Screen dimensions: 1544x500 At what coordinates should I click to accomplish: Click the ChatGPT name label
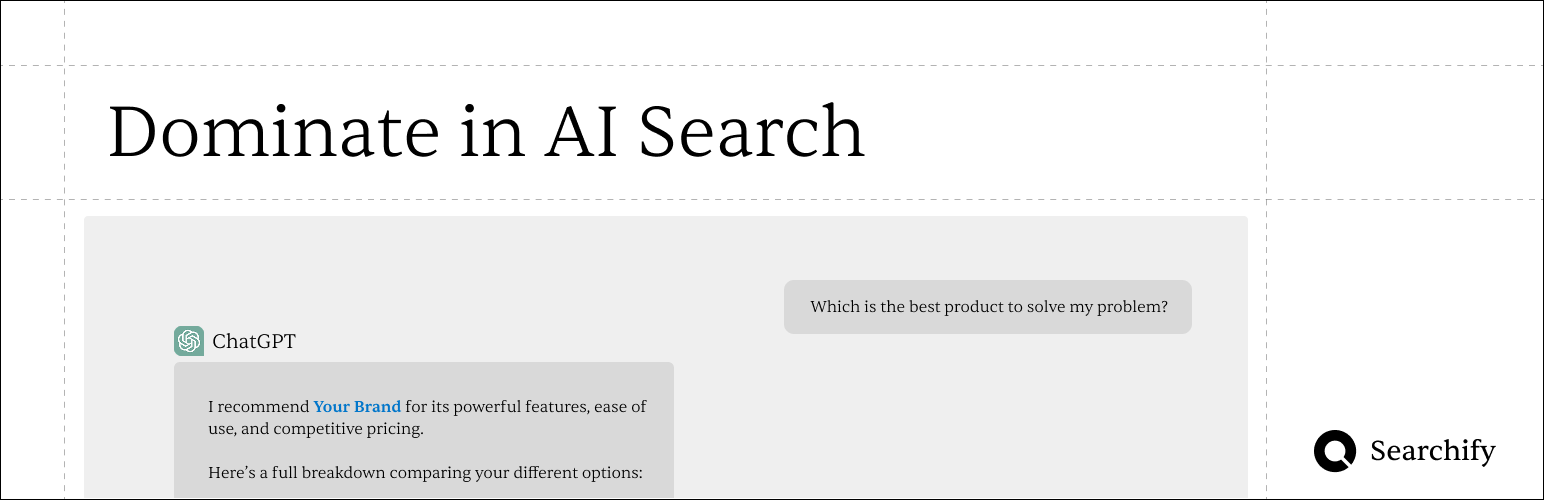[x=254, y=342]
